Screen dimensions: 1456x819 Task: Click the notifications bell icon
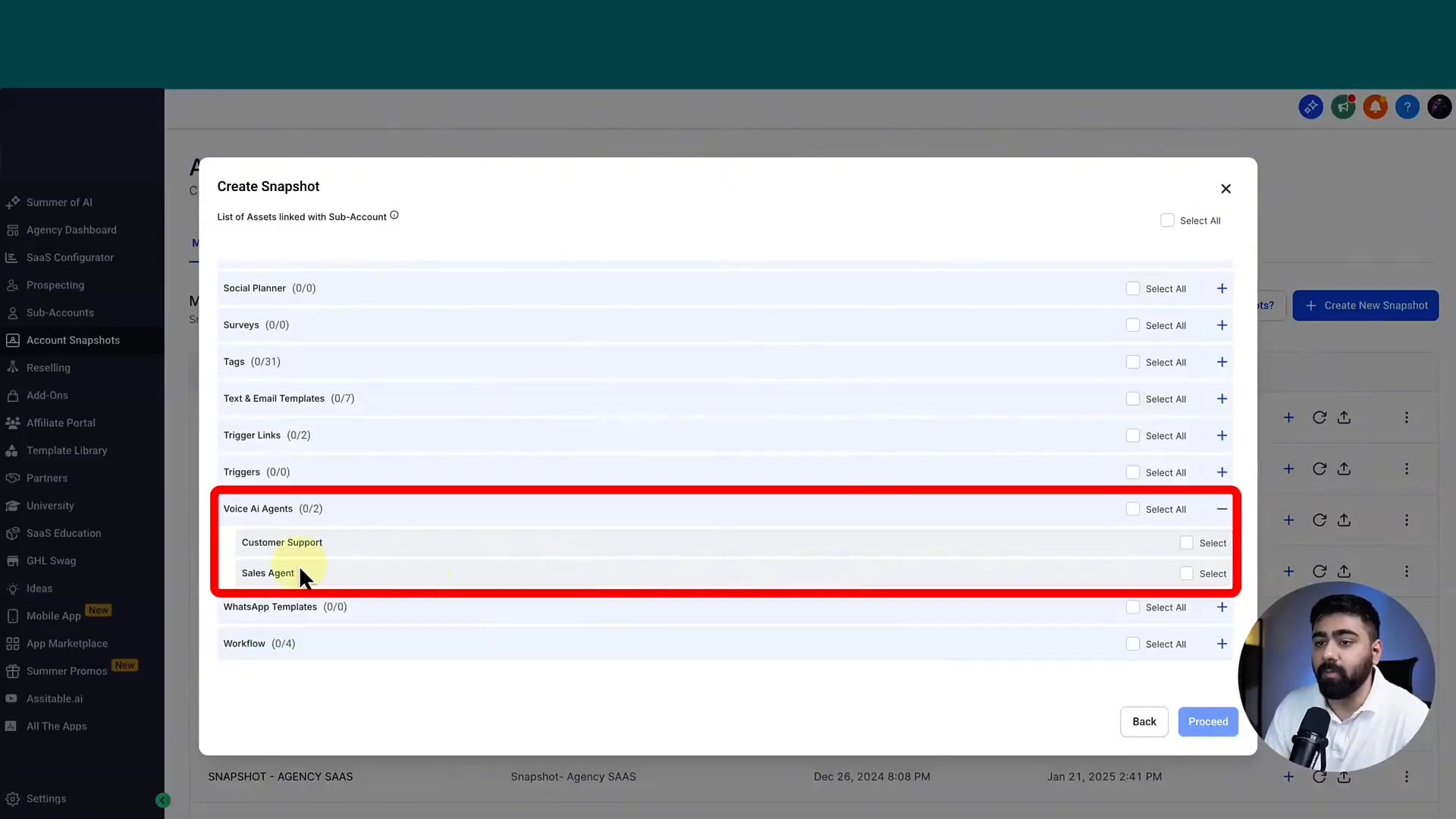pos(1375,107)
